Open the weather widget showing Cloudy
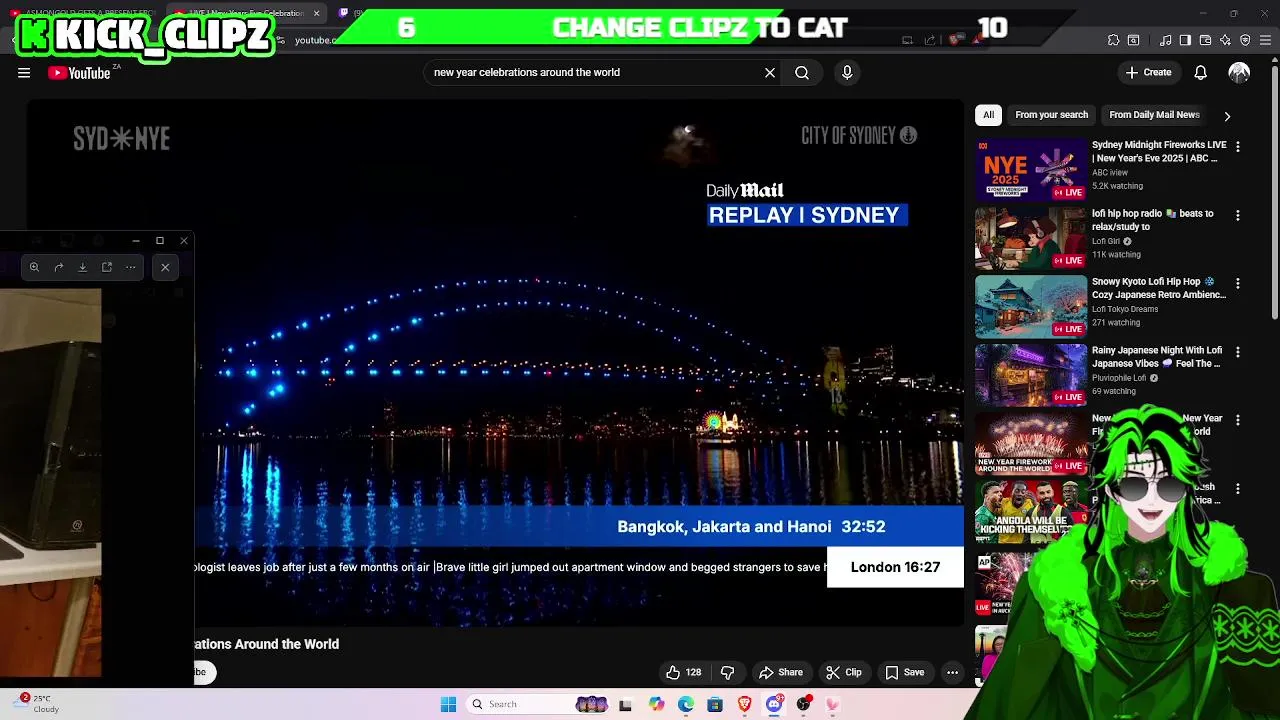 tap(38, 704)
